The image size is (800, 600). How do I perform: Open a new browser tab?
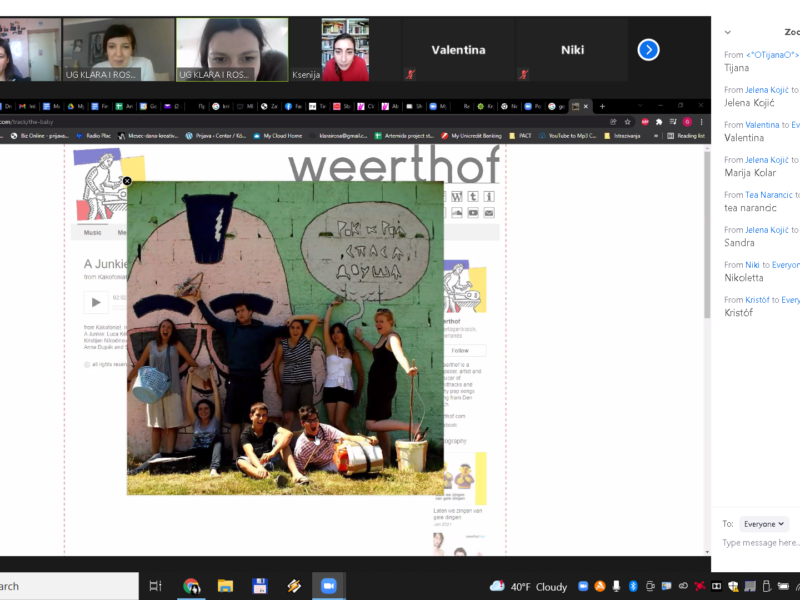[602, 107]
